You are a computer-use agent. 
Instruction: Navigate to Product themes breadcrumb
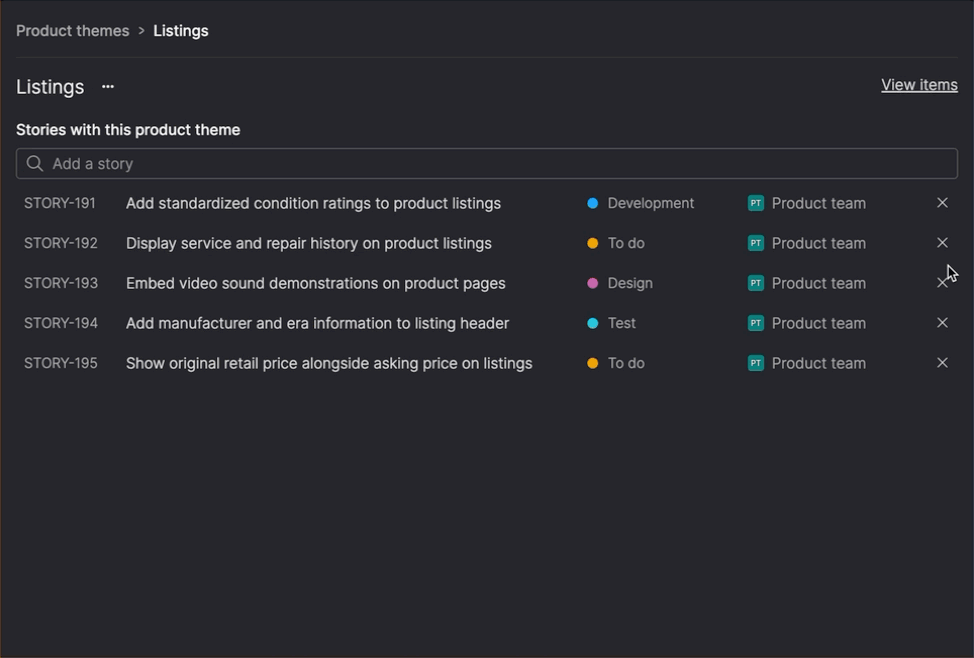point(72,31)
